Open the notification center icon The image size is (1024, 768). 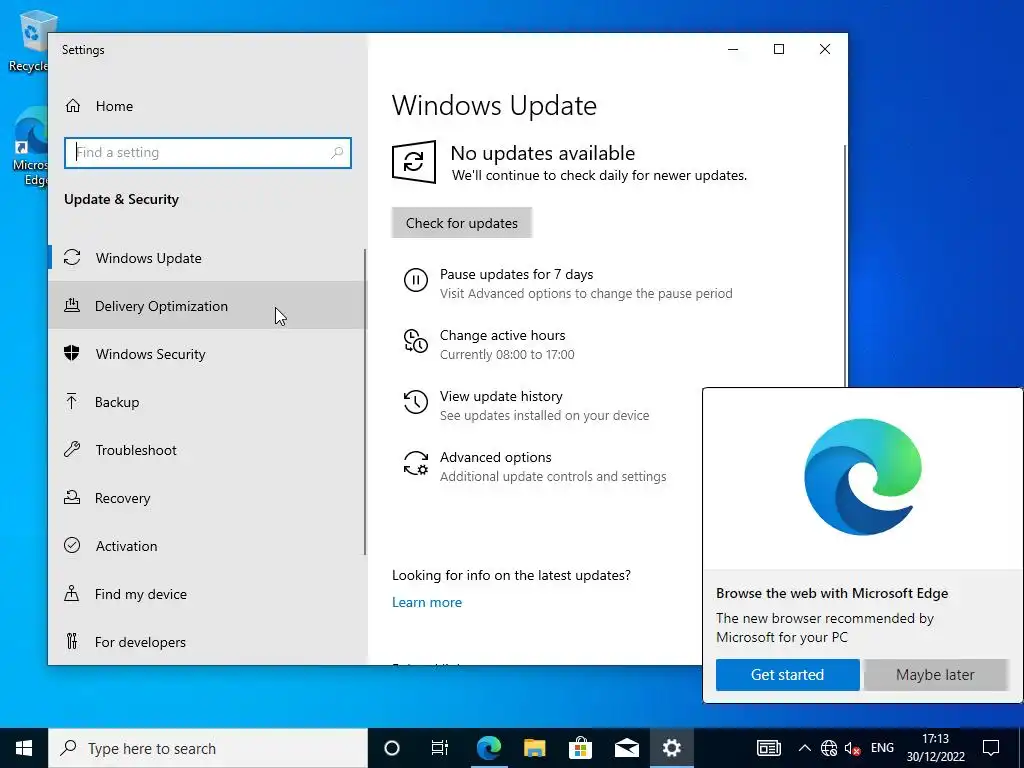991,748
